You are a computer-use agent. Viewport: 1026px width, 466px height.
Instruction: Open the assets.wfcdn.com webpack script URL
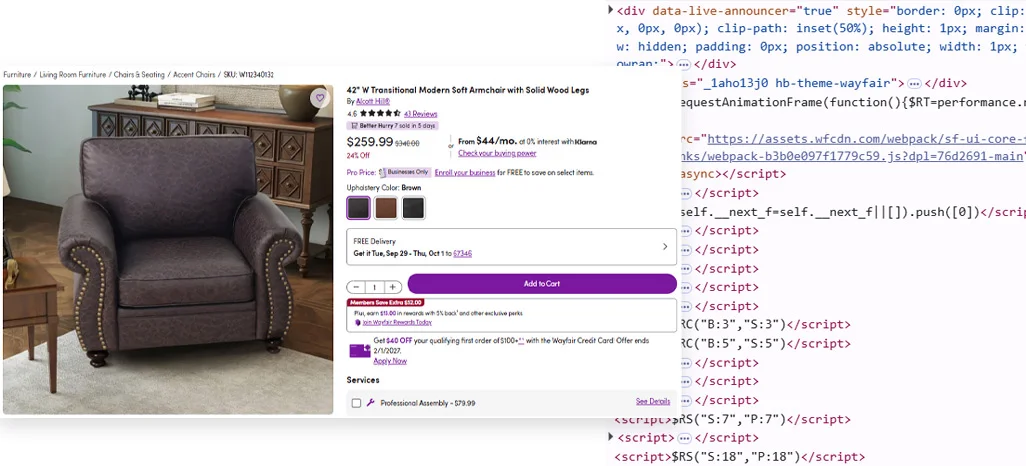click(x=866, y=147)
